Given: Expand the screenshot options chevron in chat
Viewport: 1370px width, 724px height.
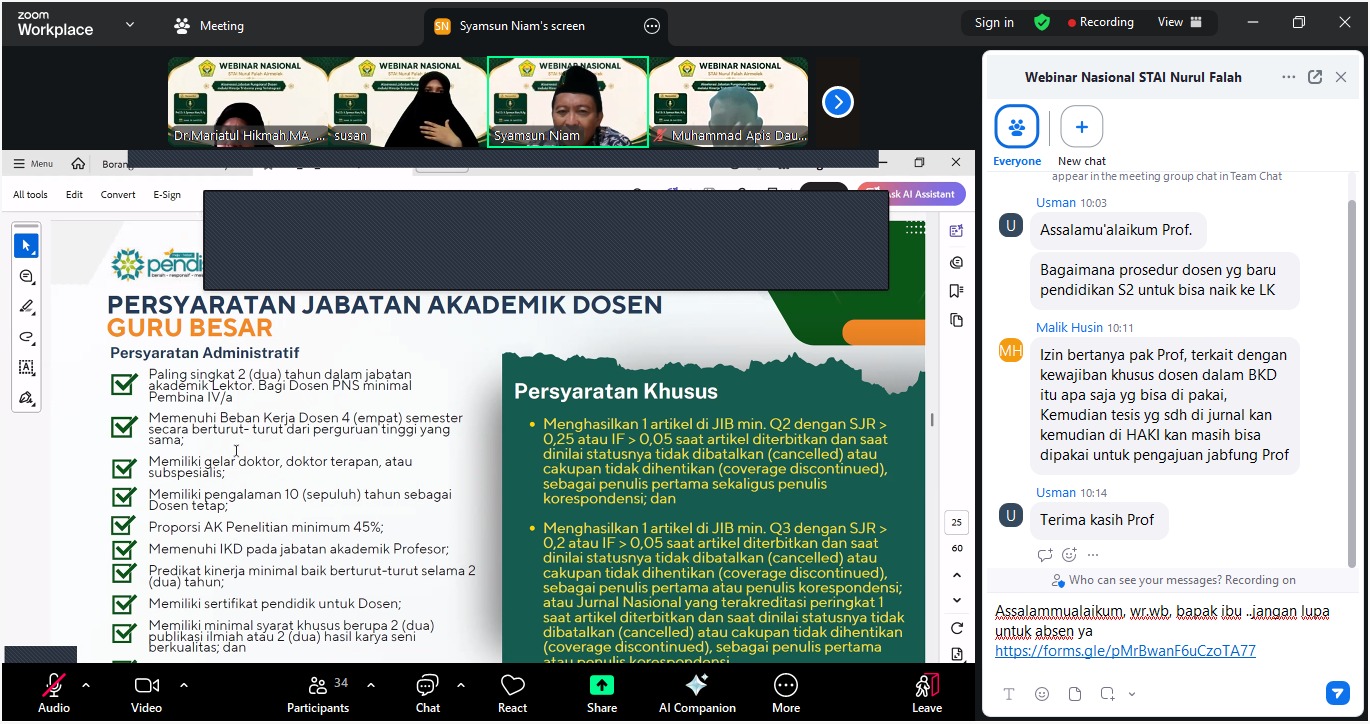Looking at the screenshot, I should tap(1132, 694).
